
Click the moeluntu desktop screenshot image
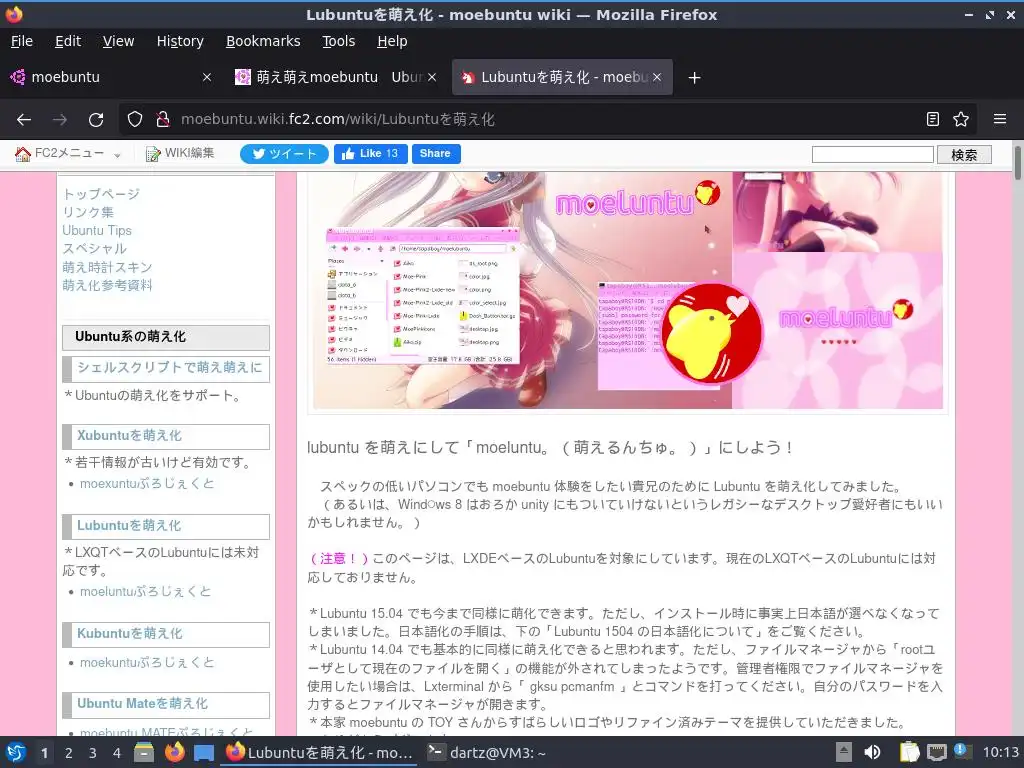pyautogui.click(x=628, y=291)
